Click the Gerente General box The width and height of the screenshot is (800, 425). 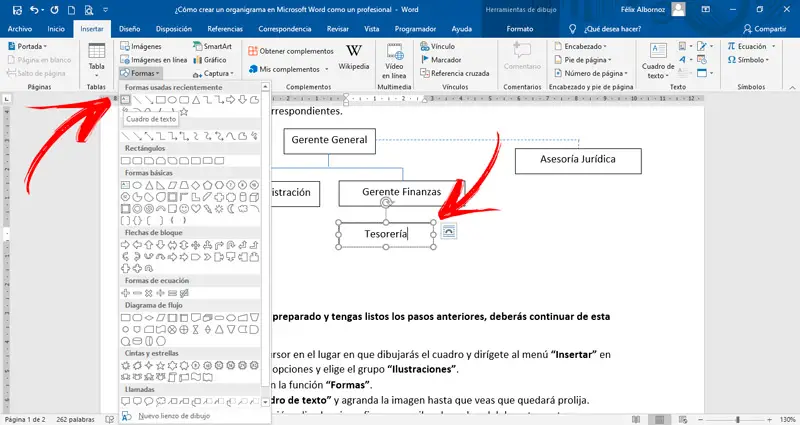330,141
